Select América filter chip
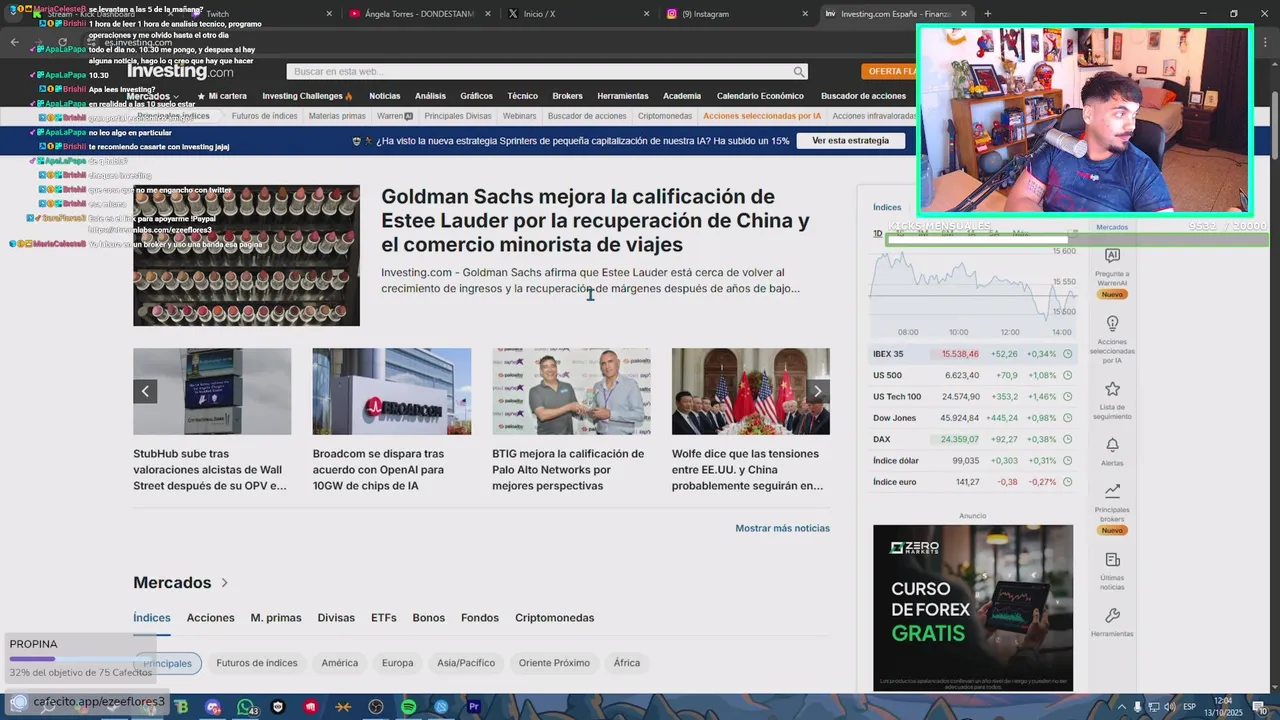 [x=340, y=663]
